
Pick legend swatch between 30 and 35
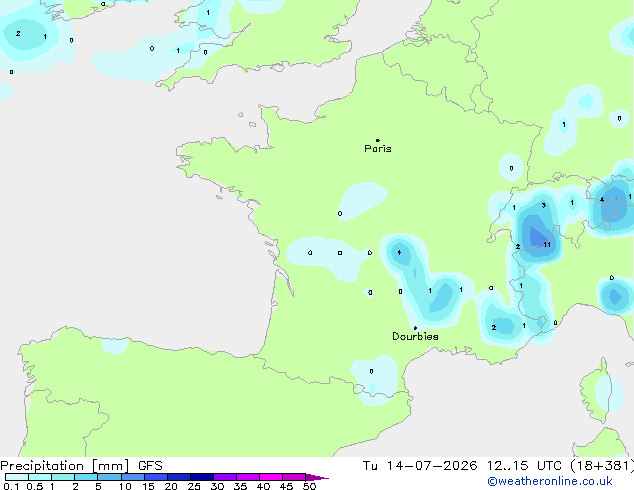click(225, 477)
